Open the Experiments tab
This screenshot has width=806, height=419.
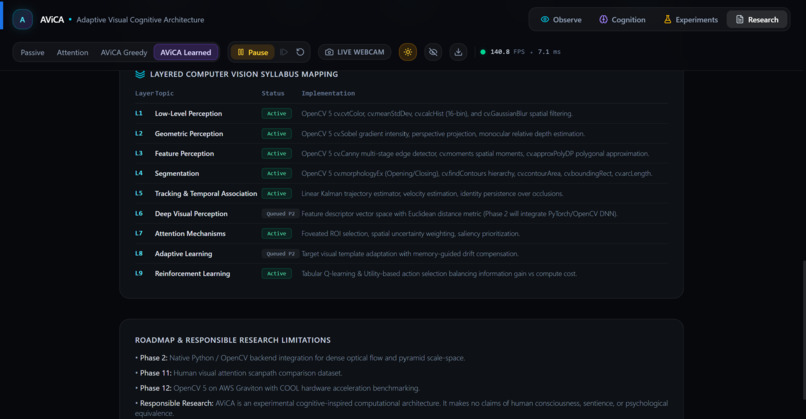[690, 20]
